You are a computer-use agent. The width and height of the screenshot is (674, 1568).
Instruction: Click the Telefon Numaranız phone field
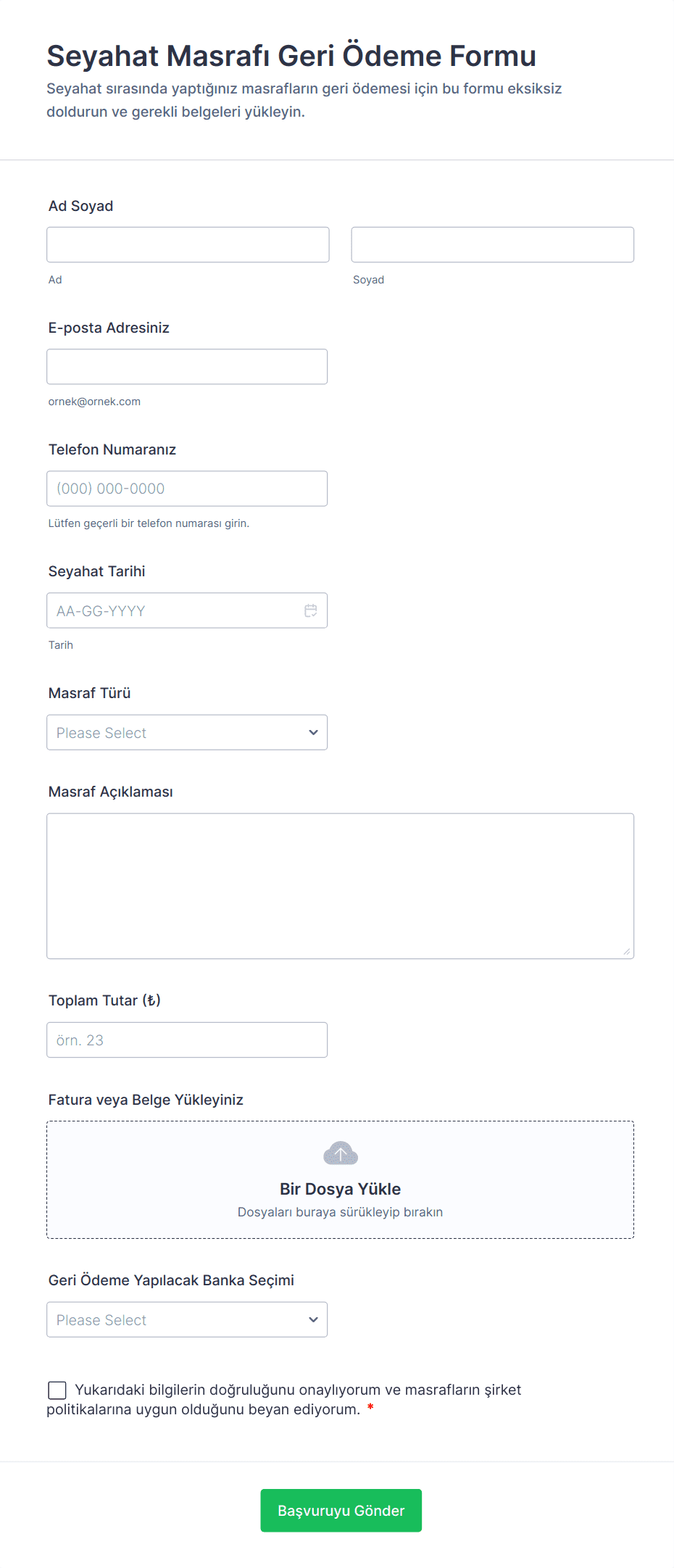187,489
